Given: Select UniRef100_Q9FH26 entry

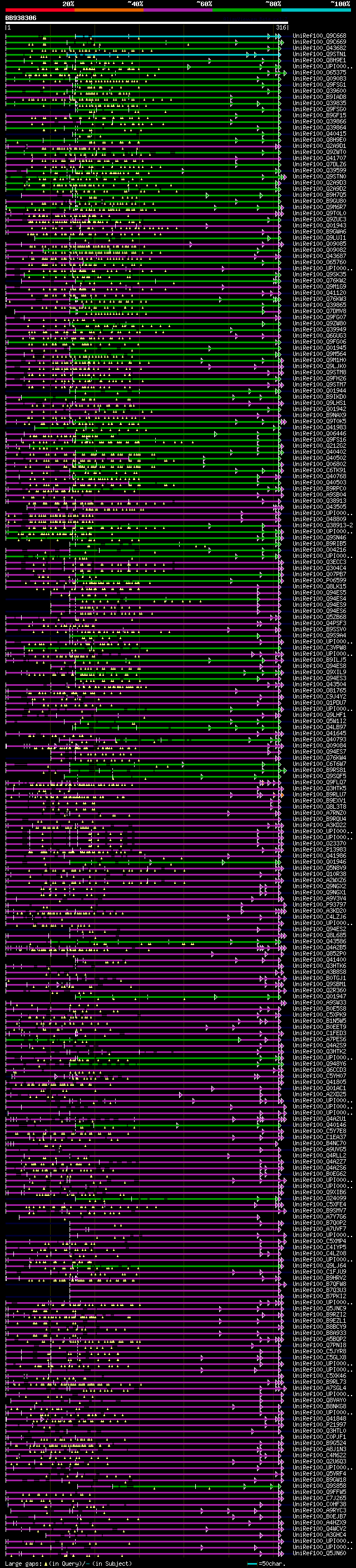Looking at the screenshot, I should [319, 379].
